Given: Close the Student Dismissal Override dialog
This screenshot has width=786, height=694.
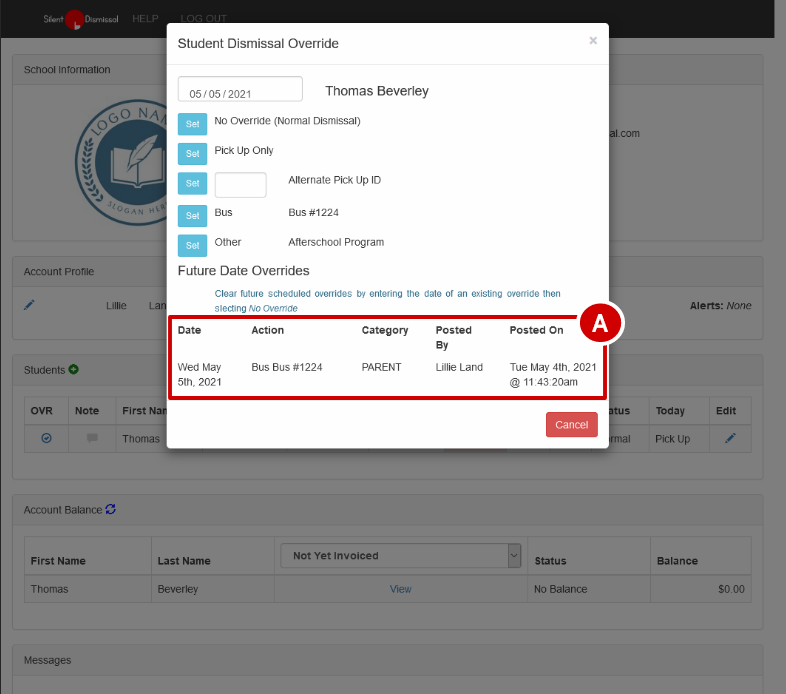Looking at the screenshot, I should 593,41.
